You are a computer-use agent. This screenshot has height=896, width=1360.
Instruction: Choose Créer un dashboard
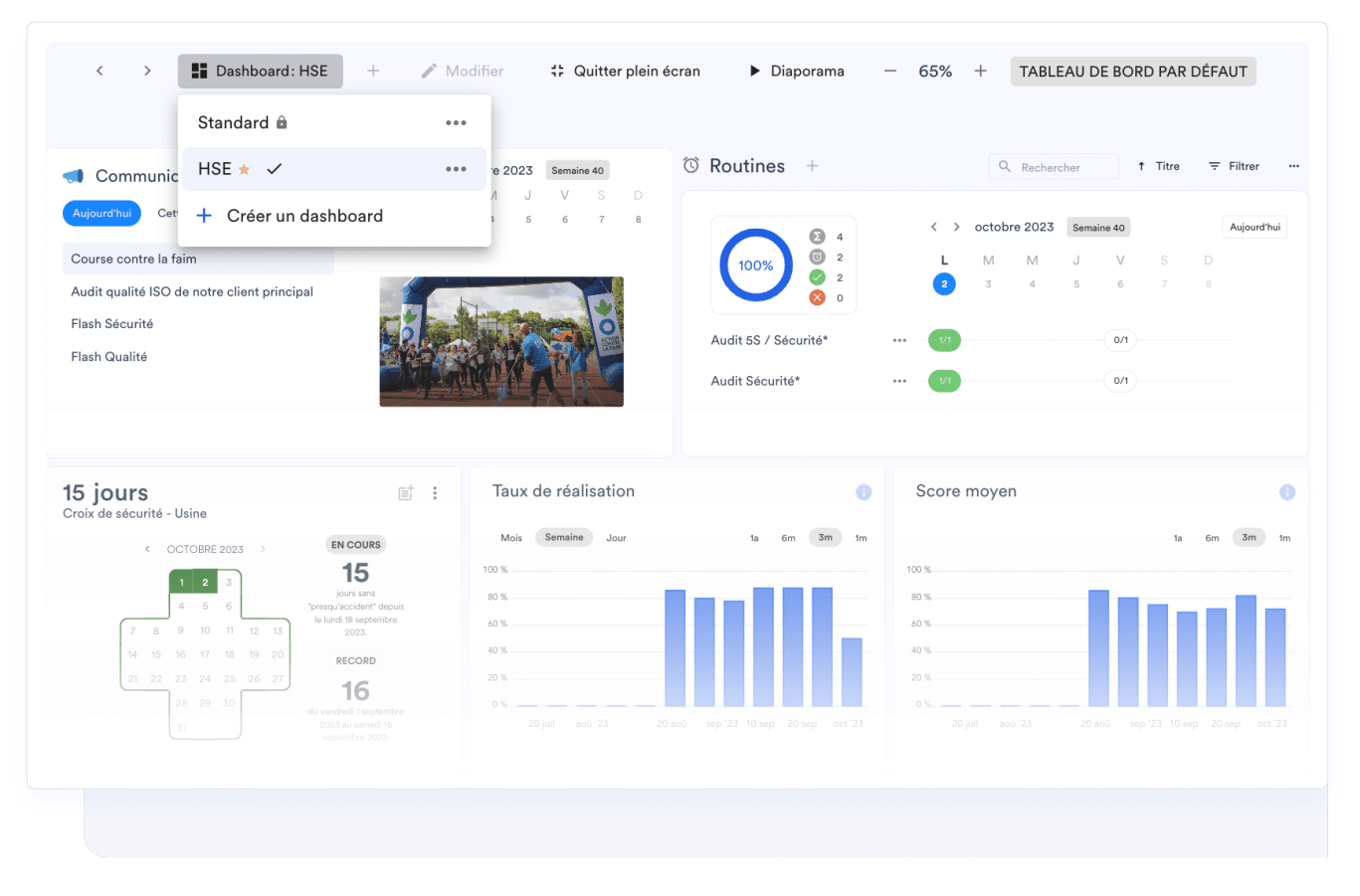tap(304, 216)
